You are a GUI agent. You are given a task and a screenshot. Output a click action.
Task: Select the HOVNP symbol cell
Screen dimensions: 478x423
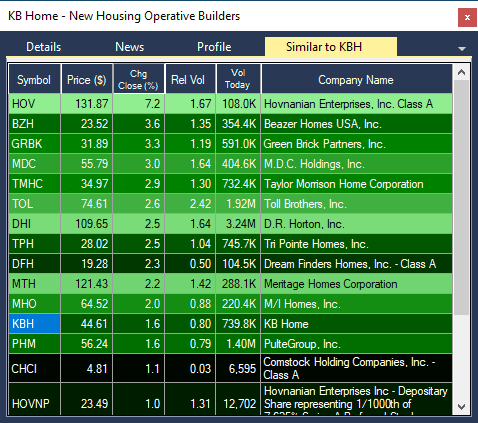click(x=34, y=399)
